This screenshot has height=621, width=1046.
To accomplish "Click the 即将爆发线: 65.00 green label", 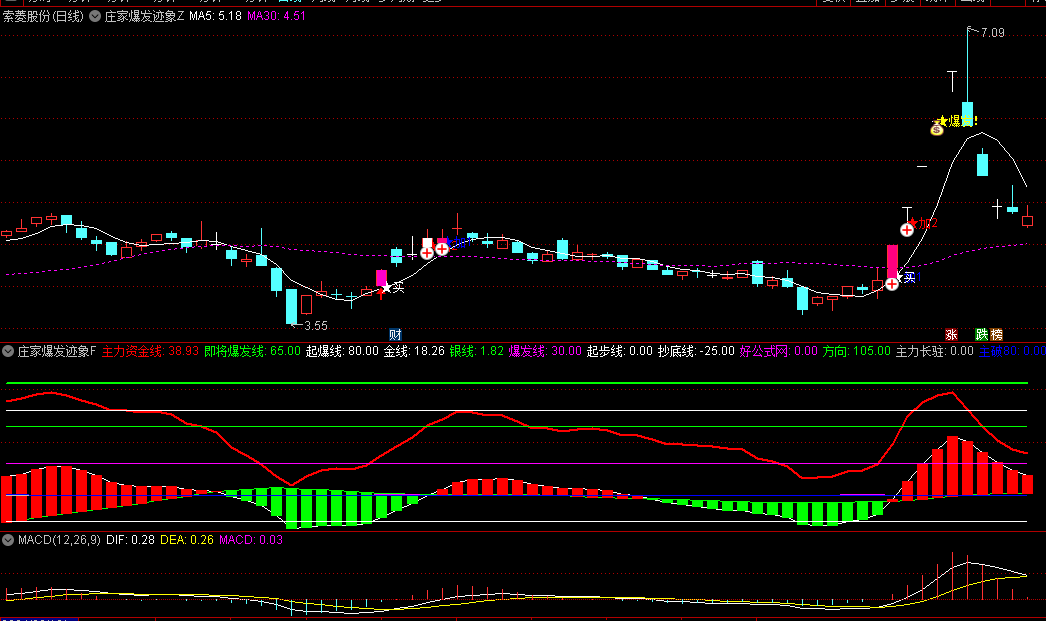I will point(252,351).
